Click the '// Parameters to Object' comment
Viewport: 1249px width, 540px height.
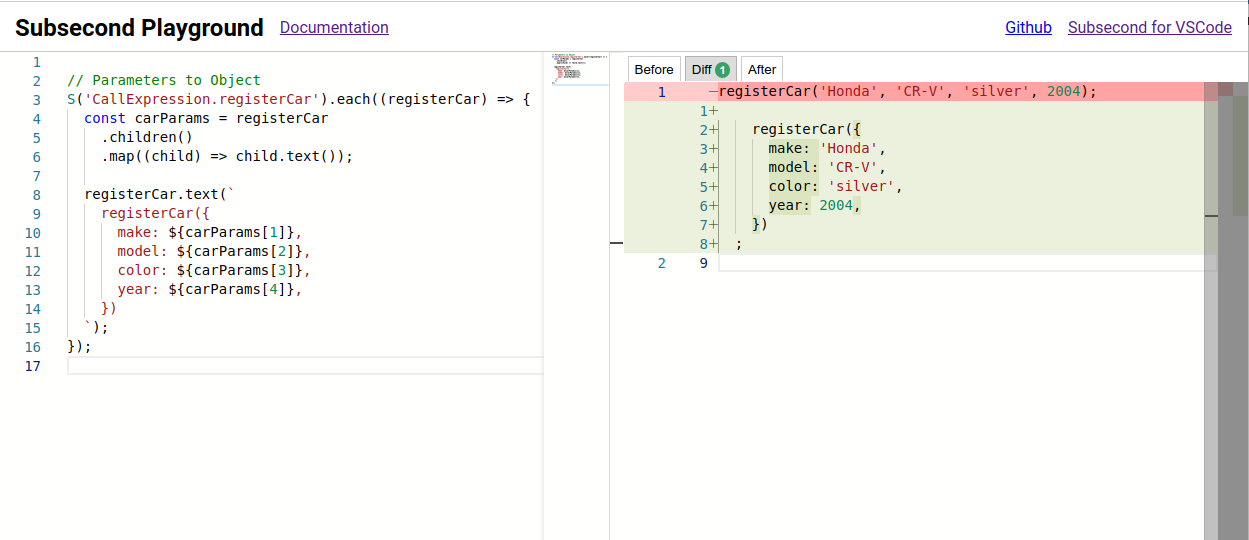tap(164, 80)
